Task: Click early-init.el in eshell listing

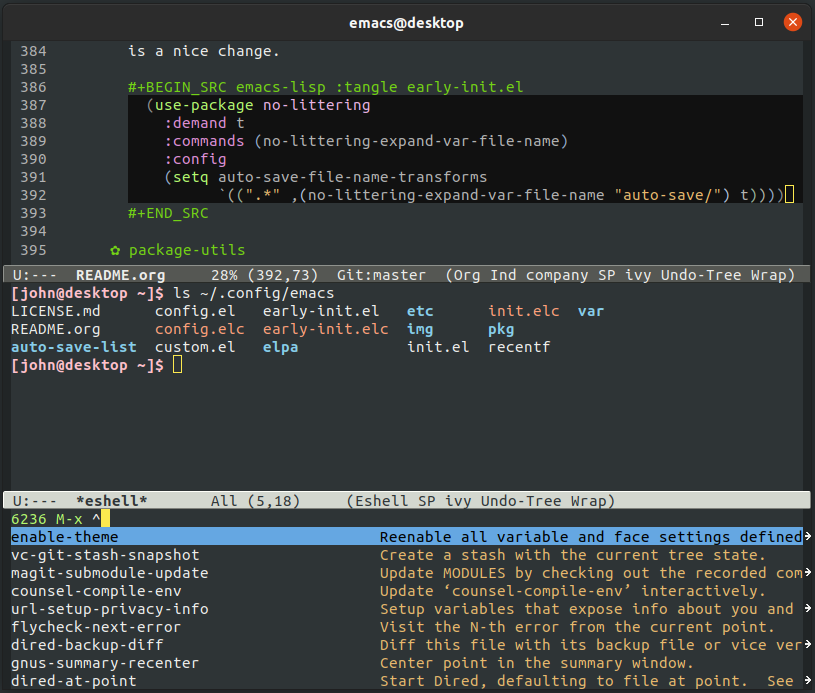Action: click(x=321, y=311)
